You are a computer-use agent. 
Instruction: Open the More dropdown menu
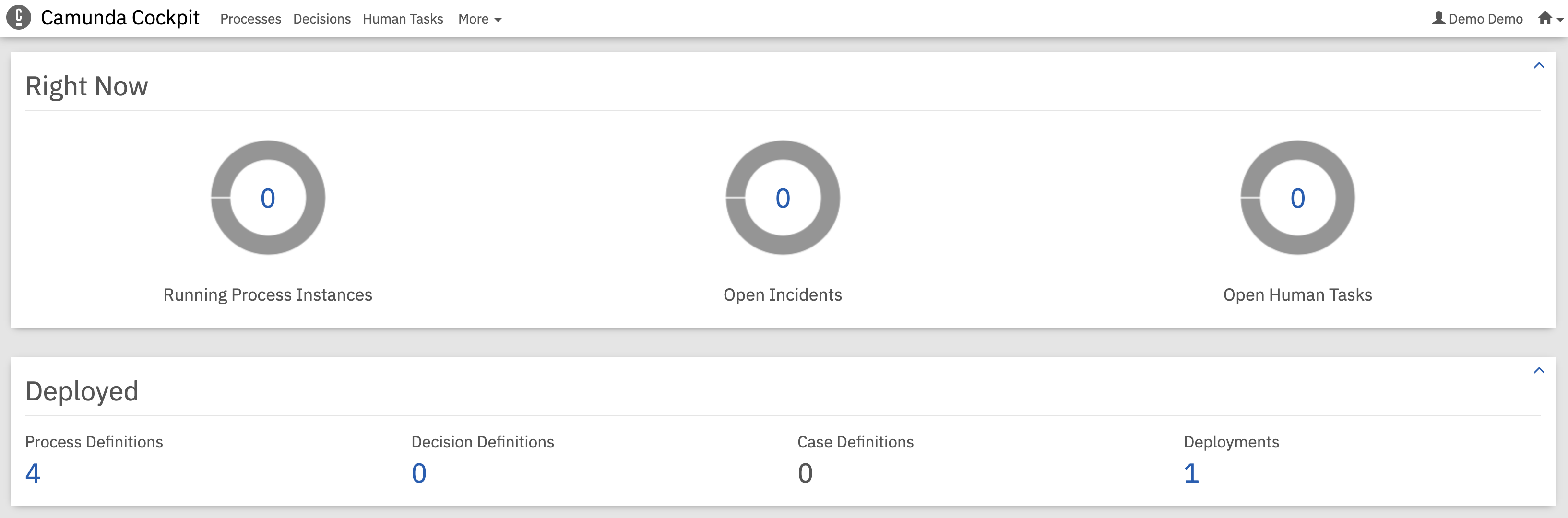[479, 20]
